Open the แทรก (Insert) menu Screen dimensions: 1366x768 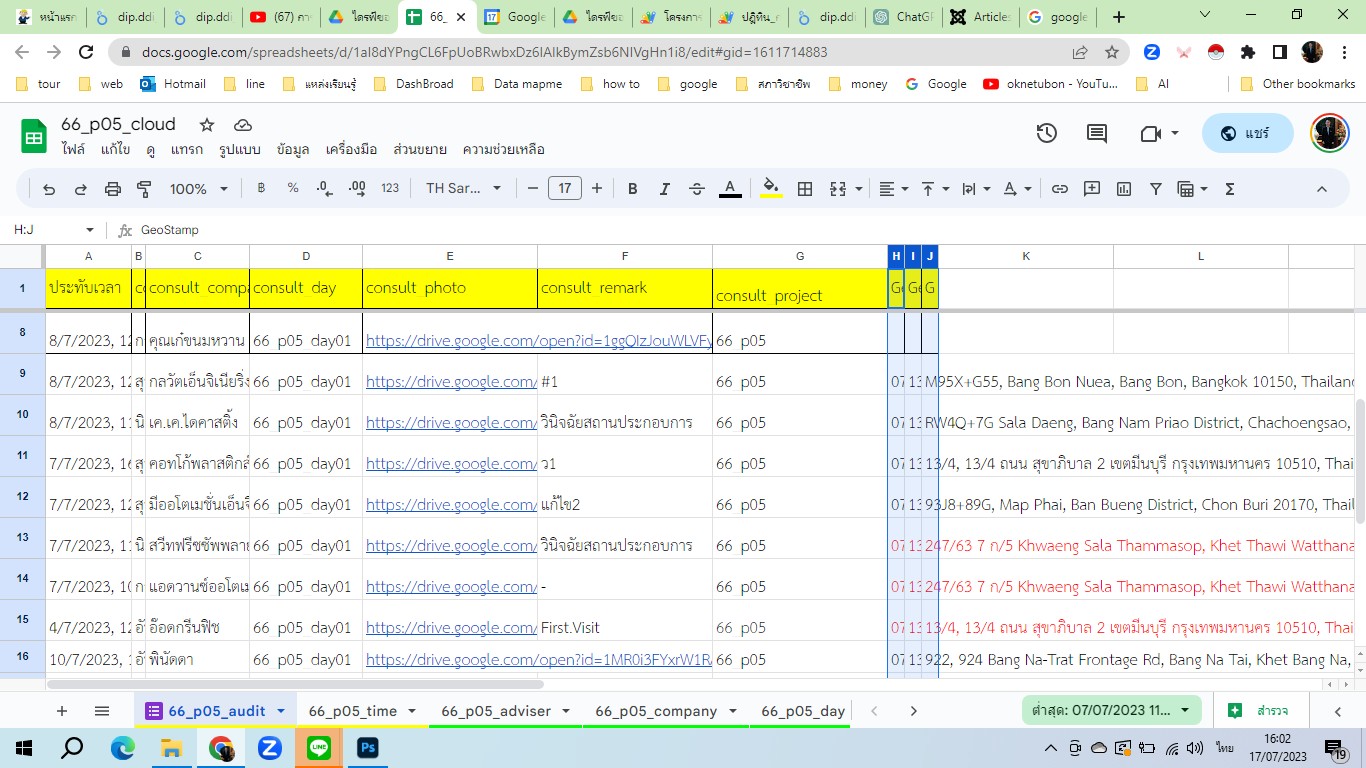(x=187, y=150)
